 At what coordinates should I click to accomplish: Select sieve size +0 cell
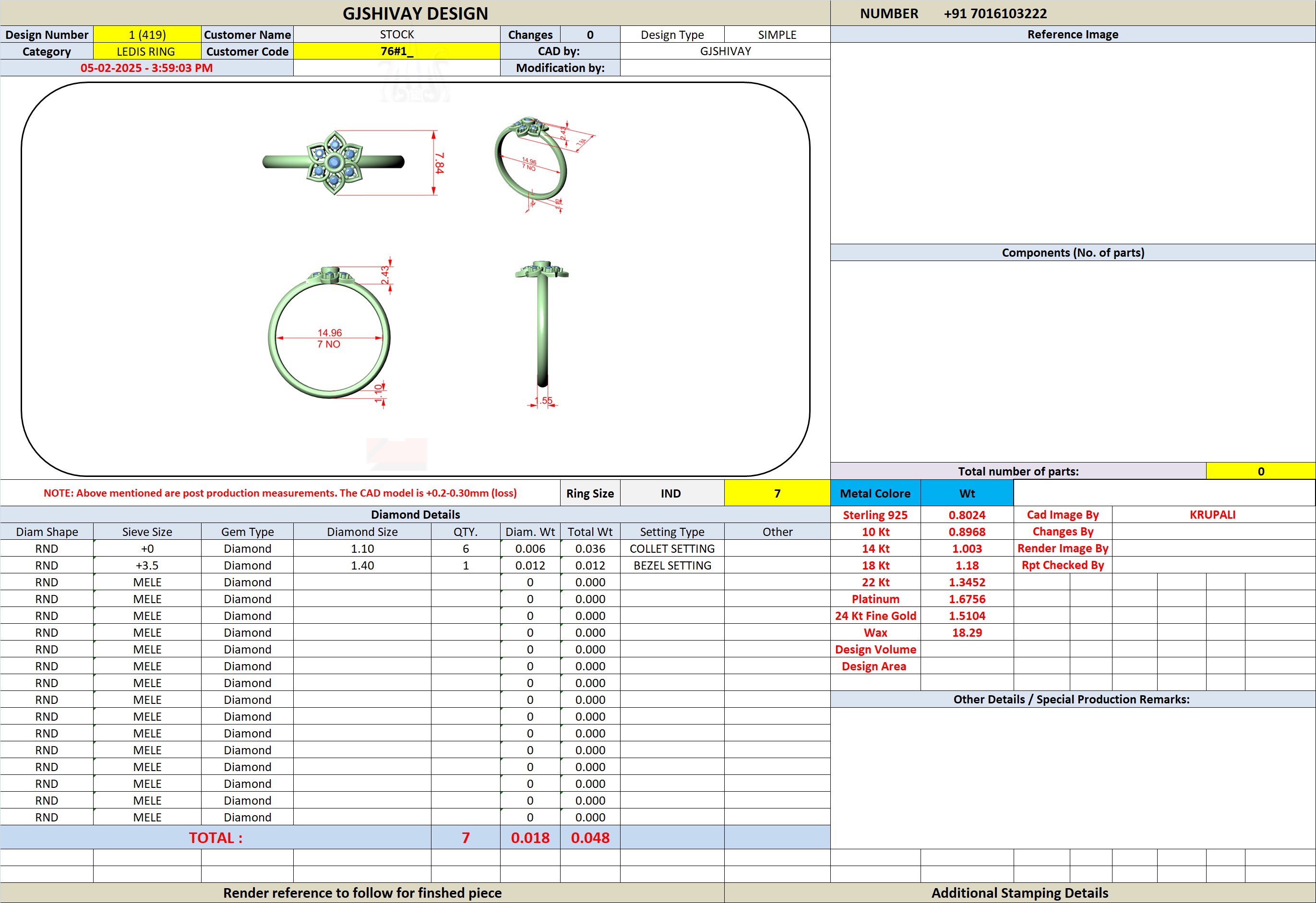[x=147, y=548]
